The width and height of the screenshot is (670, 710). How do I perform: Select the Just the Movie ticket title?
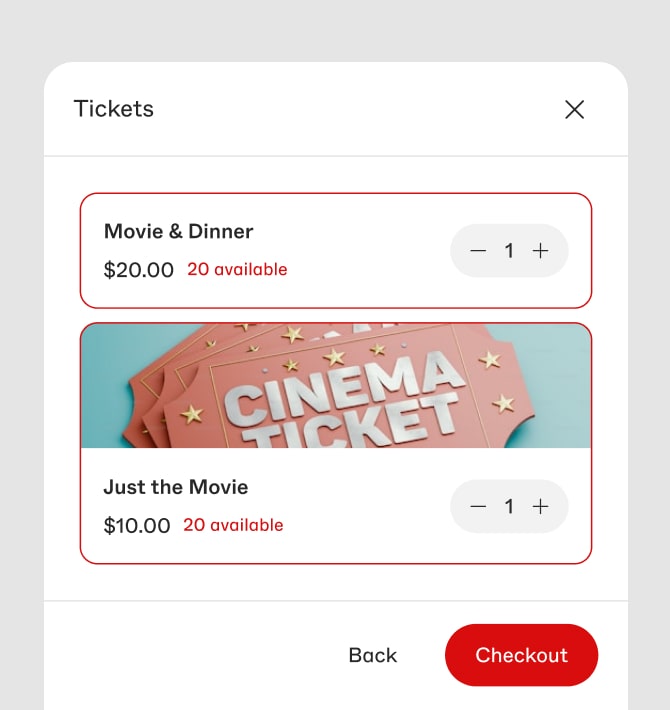(176, 487)
